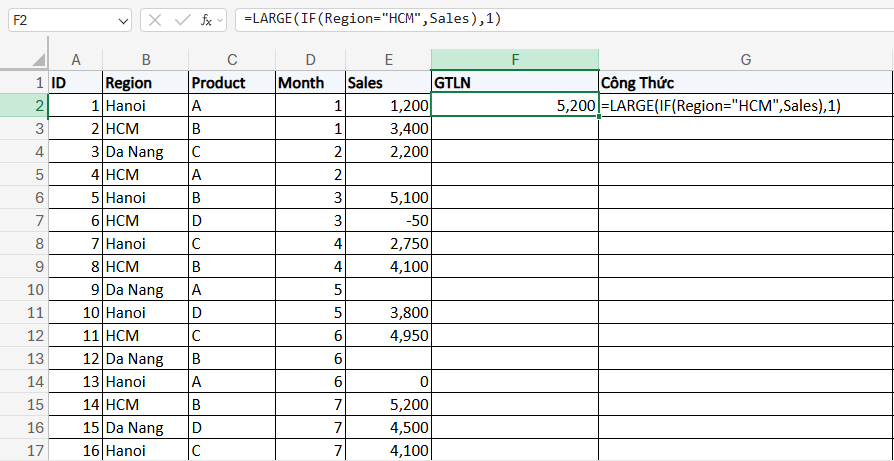
Task: Click the GTLN header cell
Action: [x=514, y=83]
